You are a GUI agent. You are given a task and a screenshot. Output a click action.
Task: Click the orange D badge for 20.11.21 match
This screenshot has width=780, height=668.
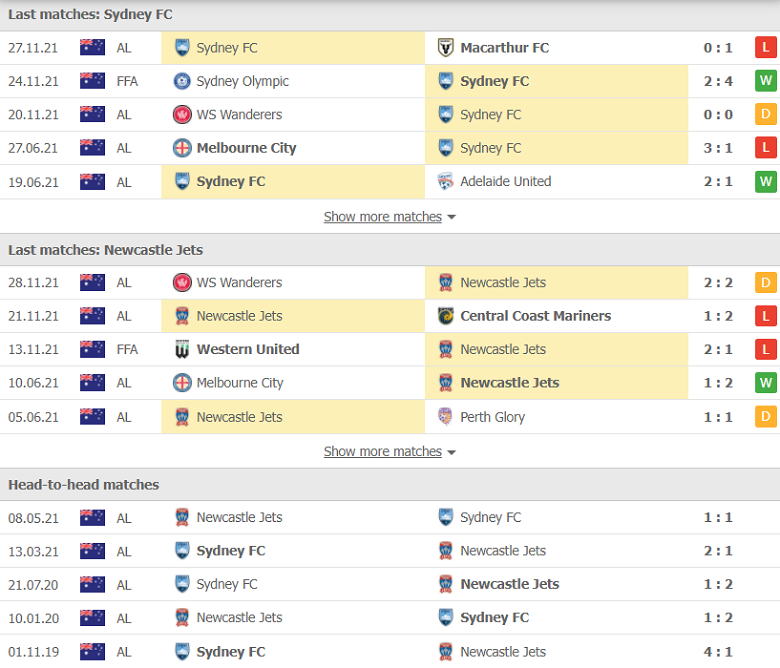(766, 114)
